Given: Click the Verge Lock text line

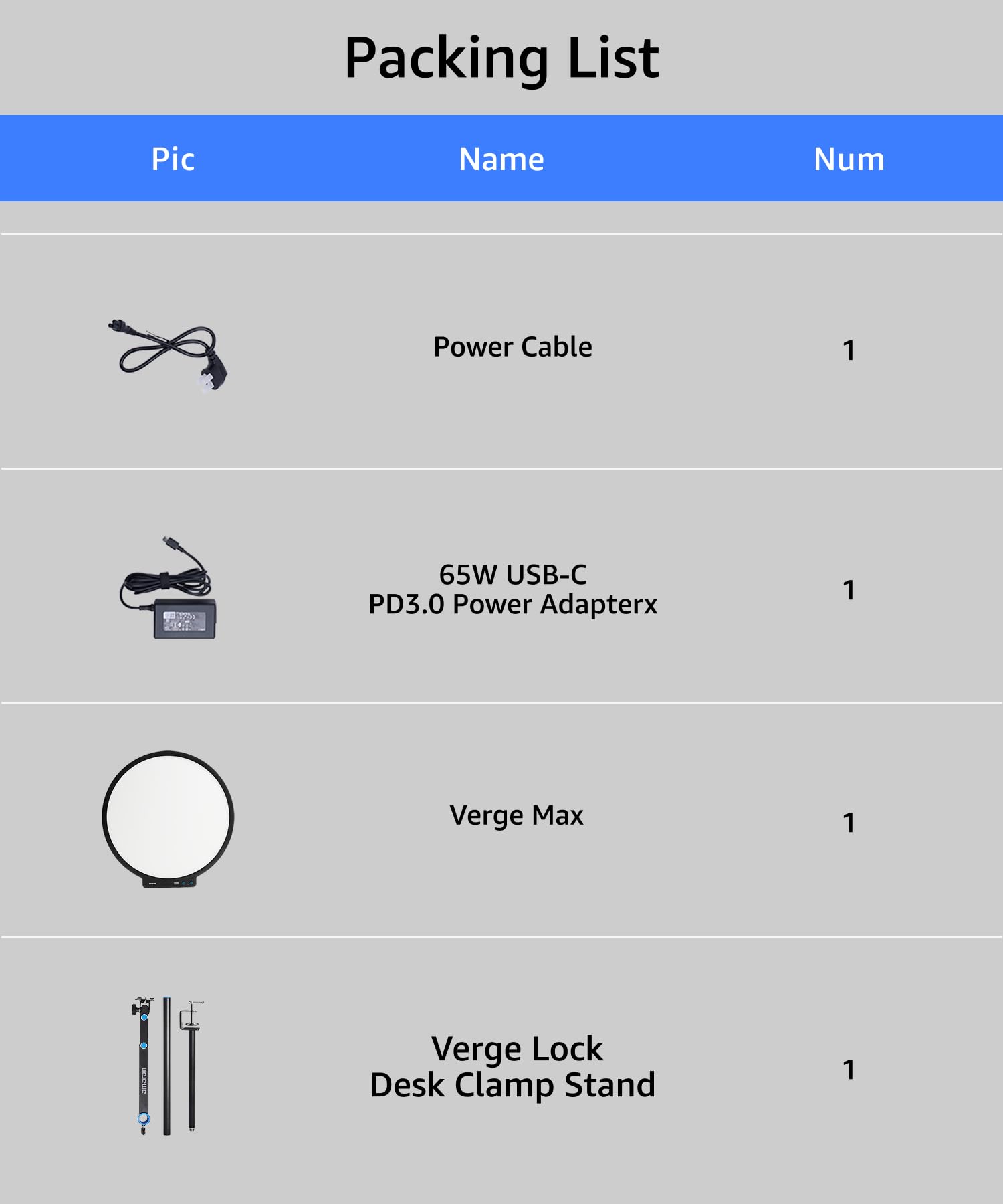Looking at the screenshot, I should click(517, 1049).
